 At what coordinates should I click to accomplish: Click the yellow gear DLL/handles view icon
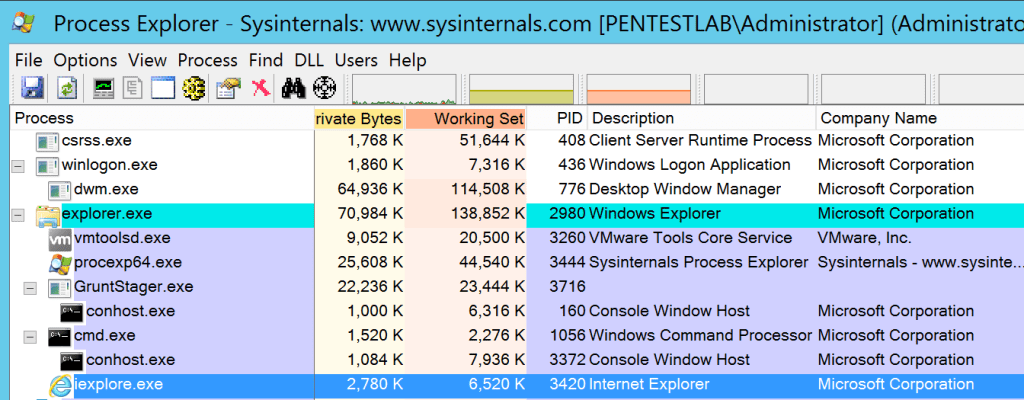[194, 89]
